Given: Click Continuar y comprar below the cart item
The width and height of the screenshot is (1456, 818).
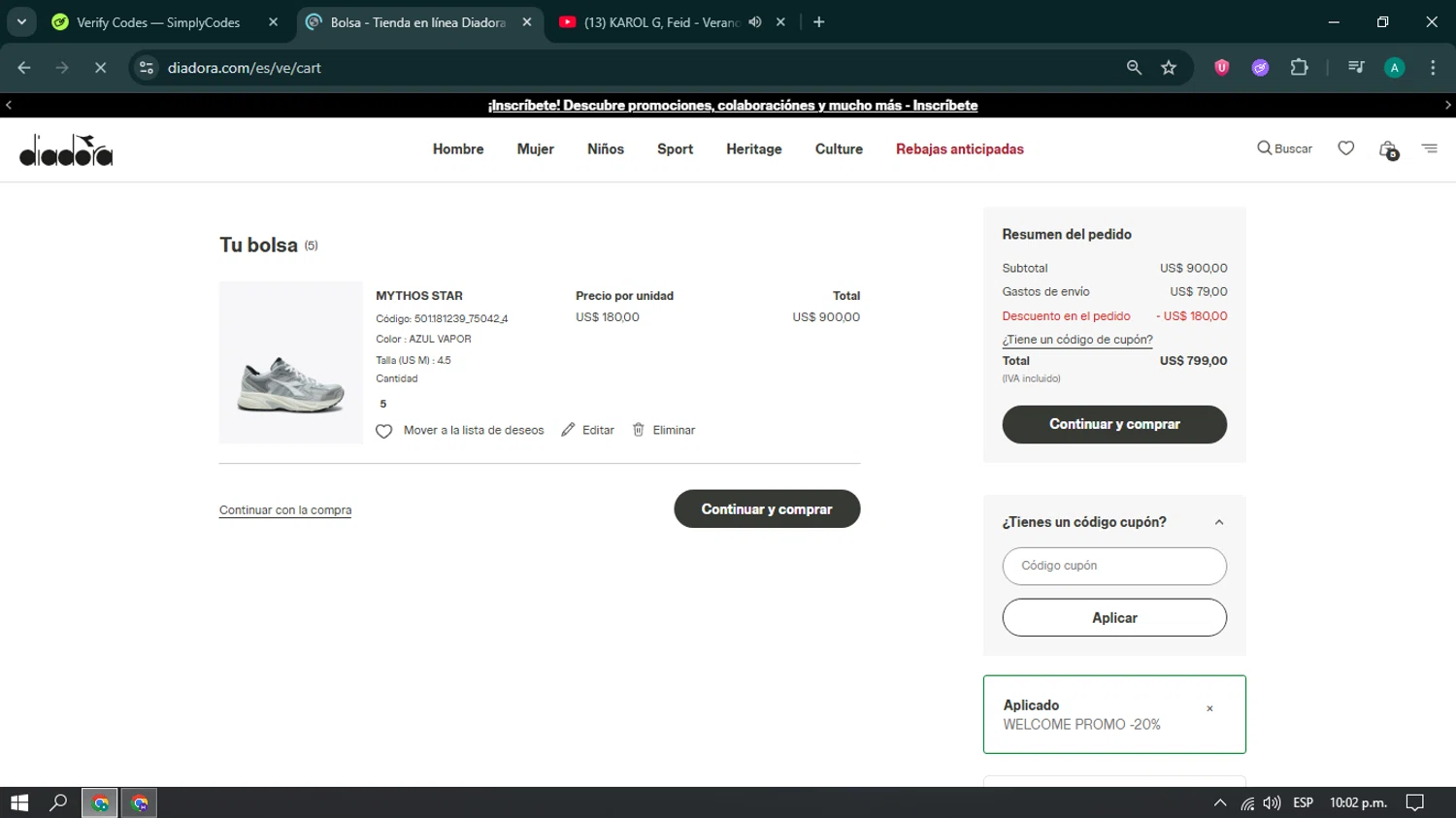Looking at the screenshot, I should (767, 509).
